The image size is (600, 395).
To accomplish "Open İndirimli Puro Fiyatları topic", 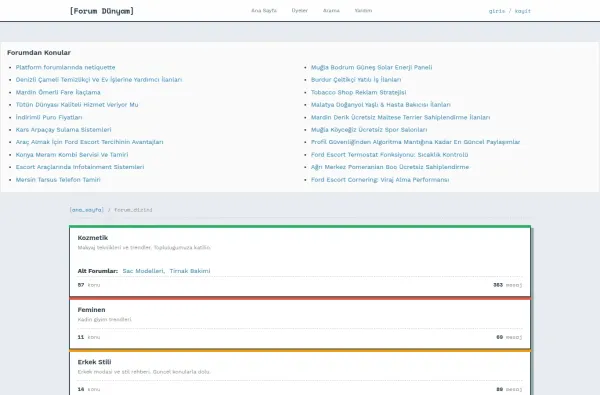I will pyautogui.click(x=49, y=117).
